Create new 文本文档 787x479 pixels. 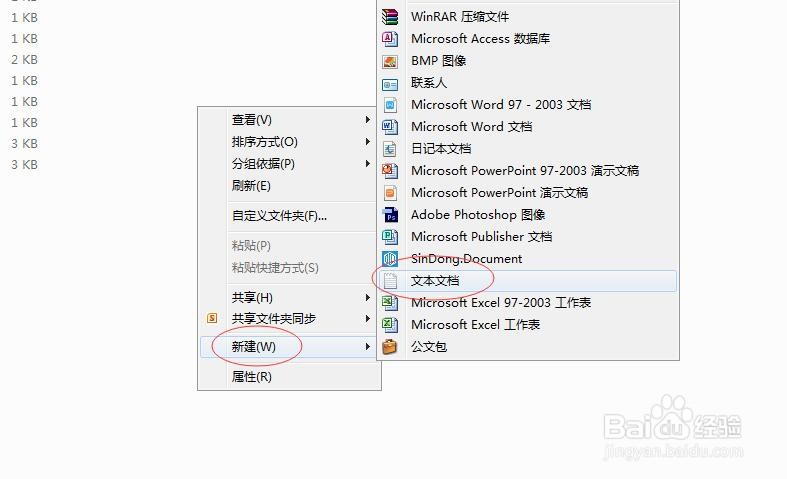528,281
